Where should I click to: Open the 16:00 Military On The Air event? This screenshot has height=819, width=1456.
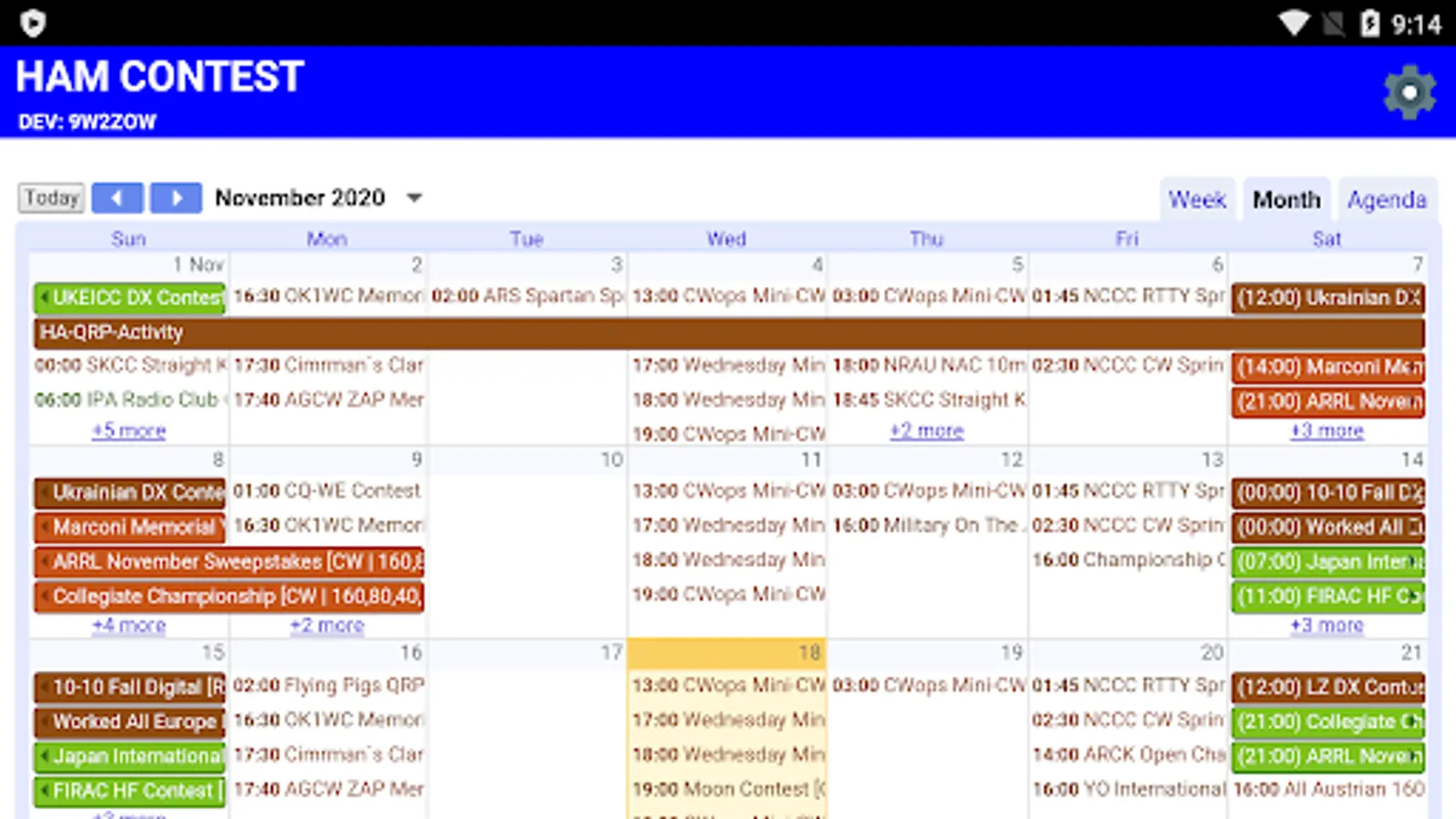(x=928, y=525)
